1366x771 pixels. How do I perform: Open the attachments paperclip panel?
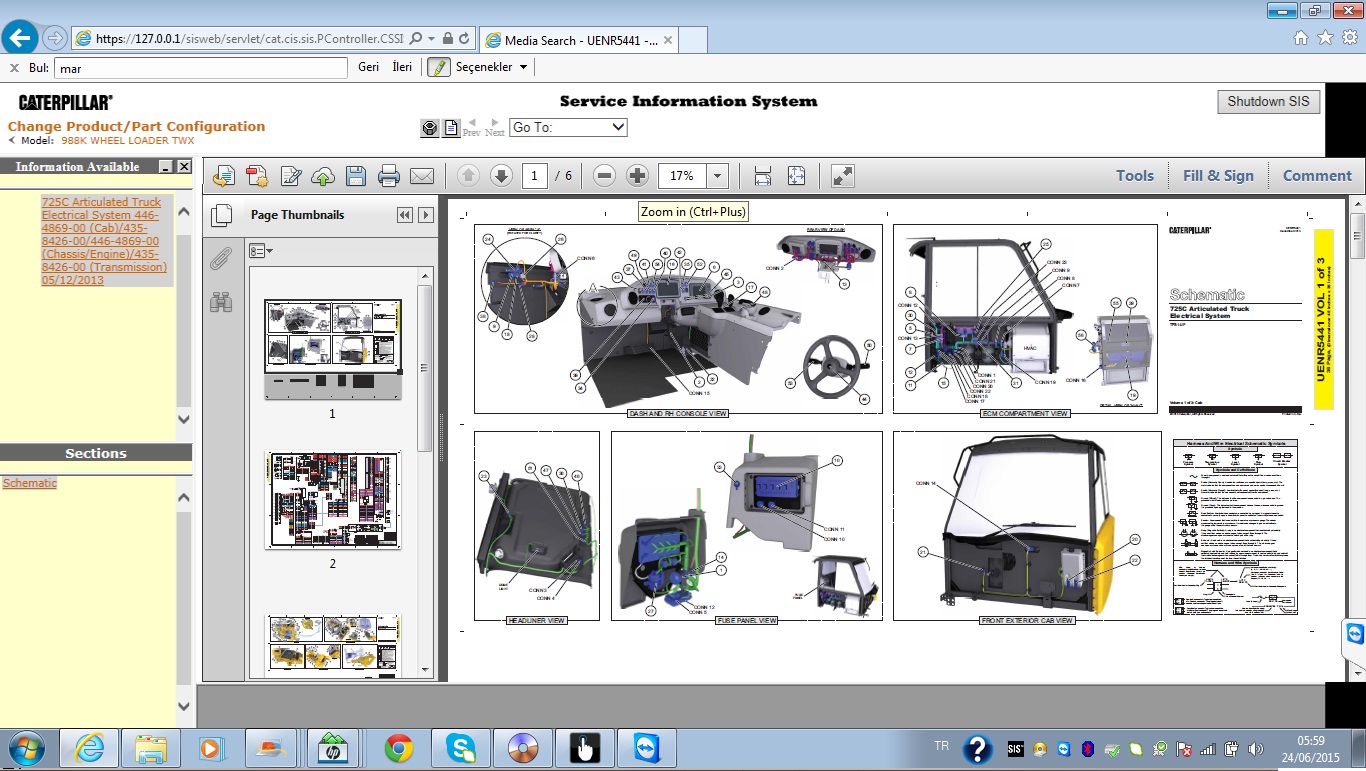pos(221,259)
